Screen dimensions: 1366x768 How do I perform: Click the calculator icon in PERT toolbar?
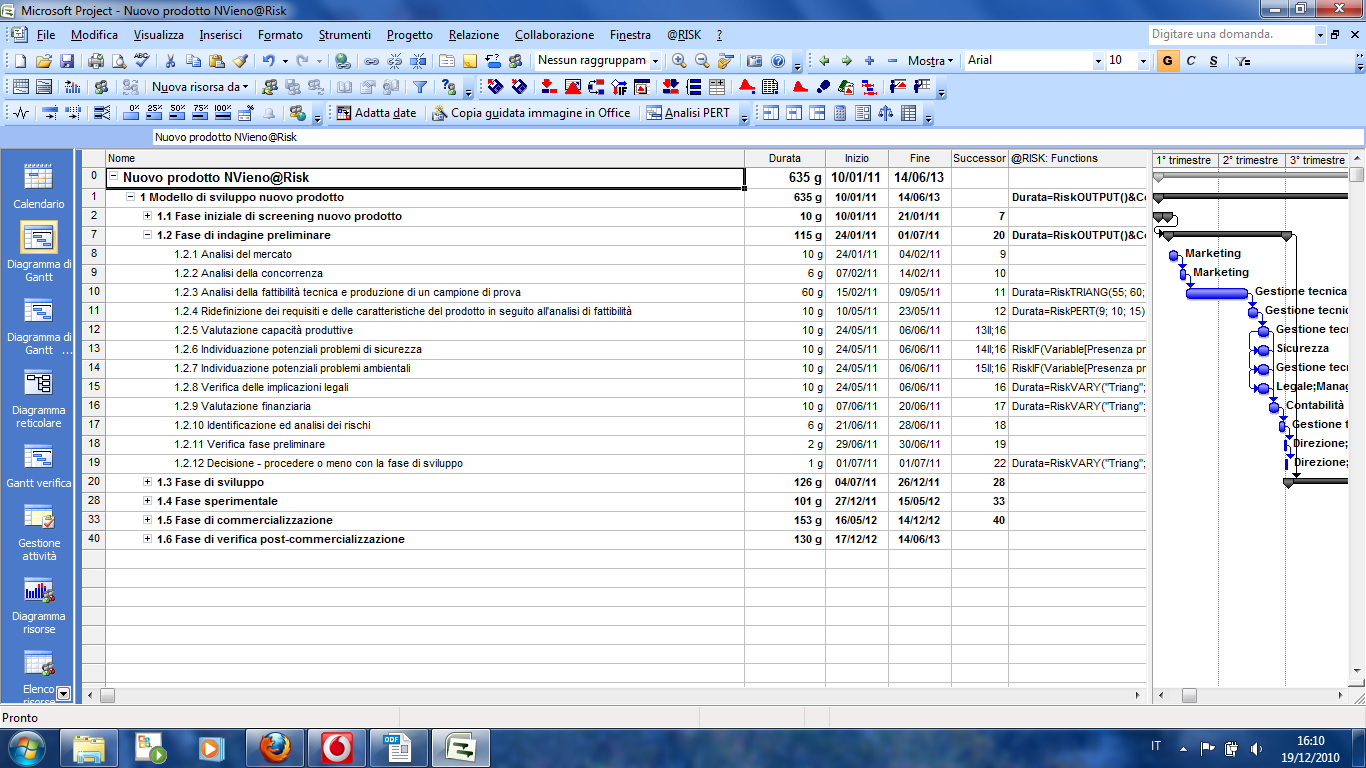[x=839, y=113]
